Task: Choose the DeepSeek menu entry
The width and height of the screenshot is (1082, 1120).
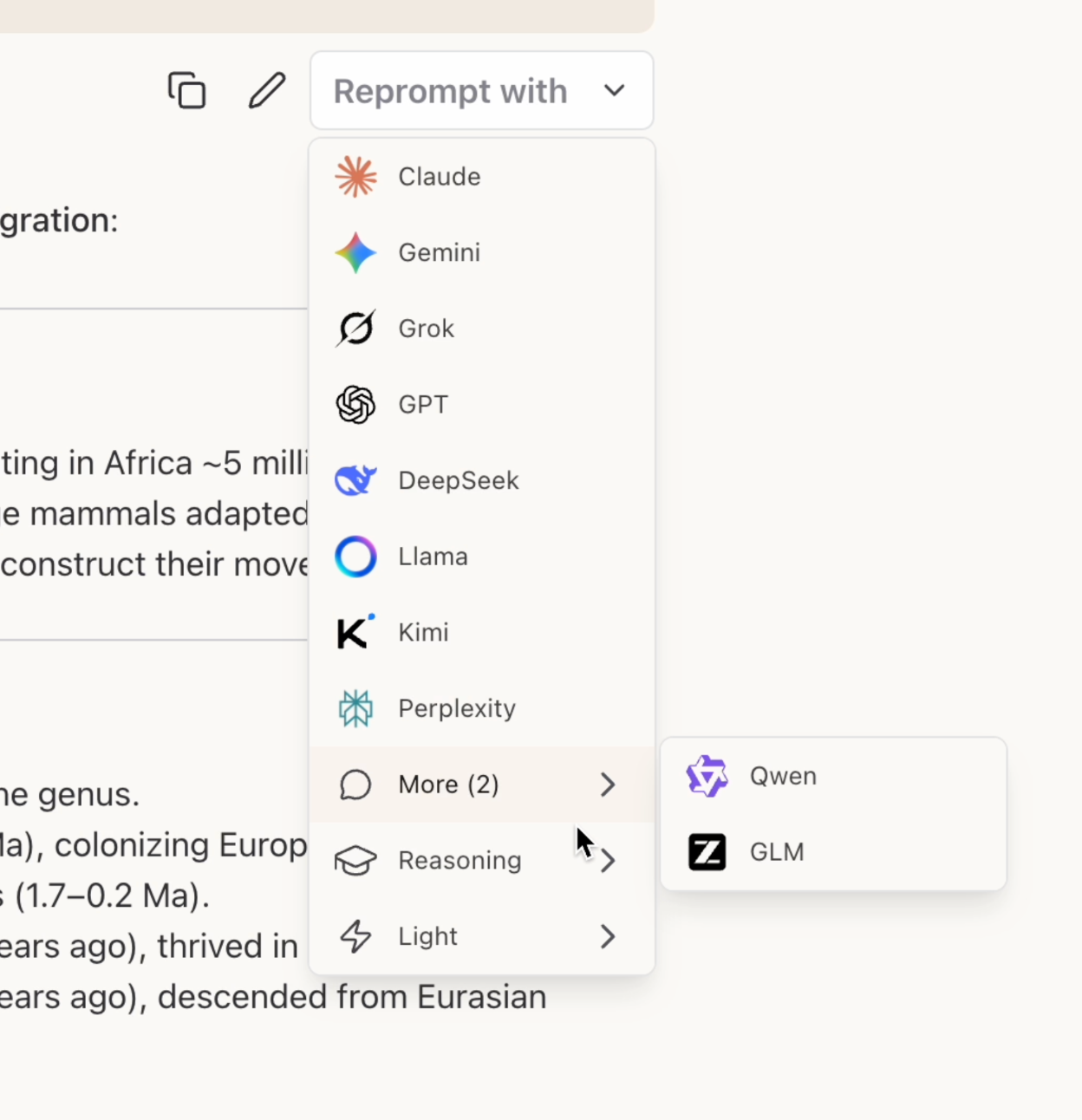Action: tap(481, 480)
